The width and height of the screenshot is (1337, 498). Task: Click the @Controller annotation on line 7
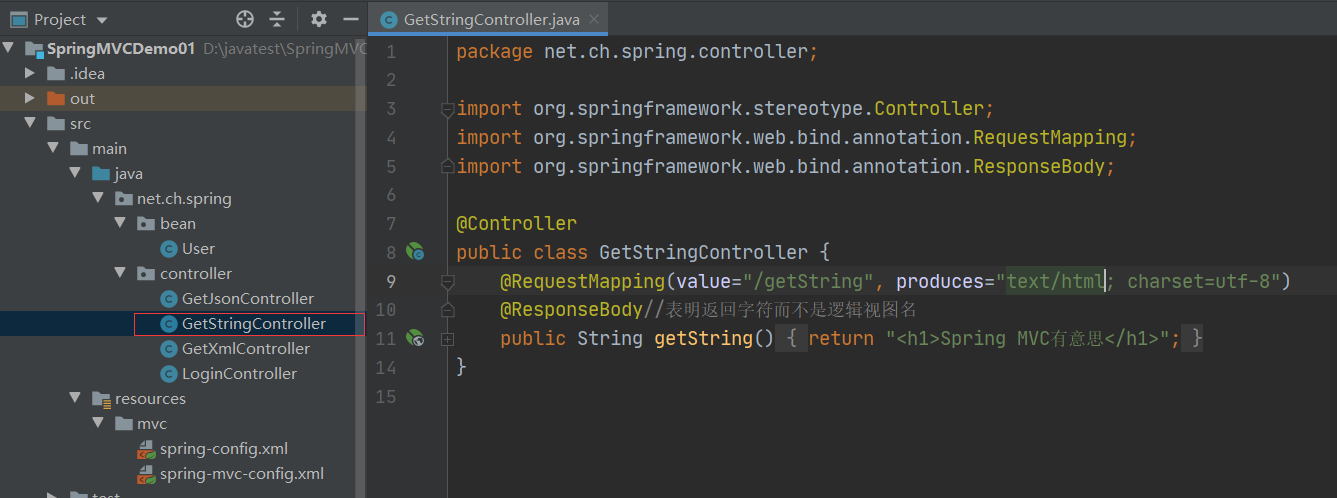pos(517,223)
